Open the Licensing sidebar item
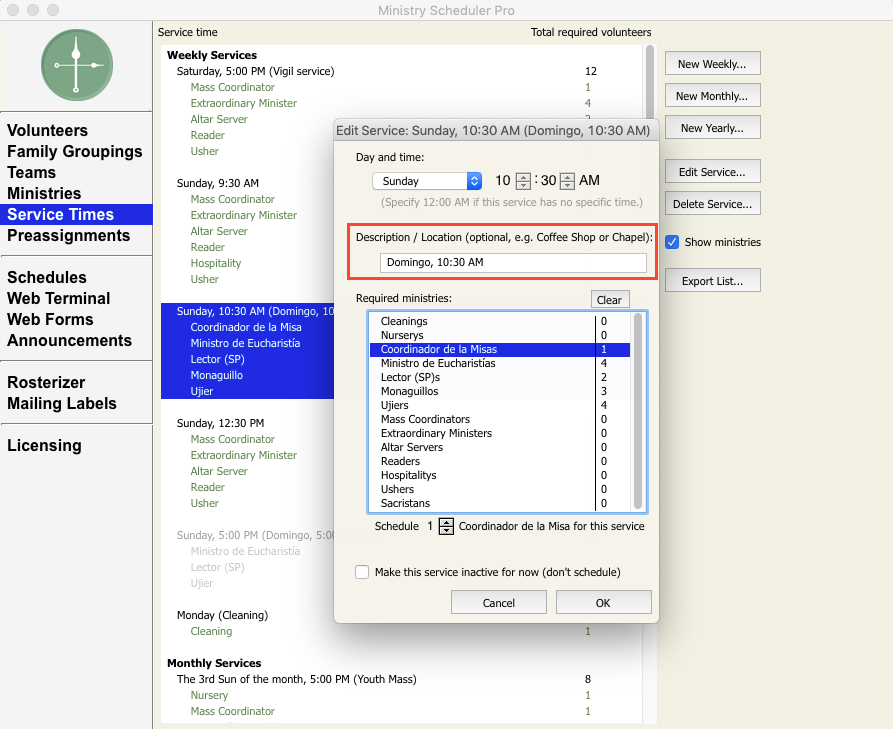 44,446
